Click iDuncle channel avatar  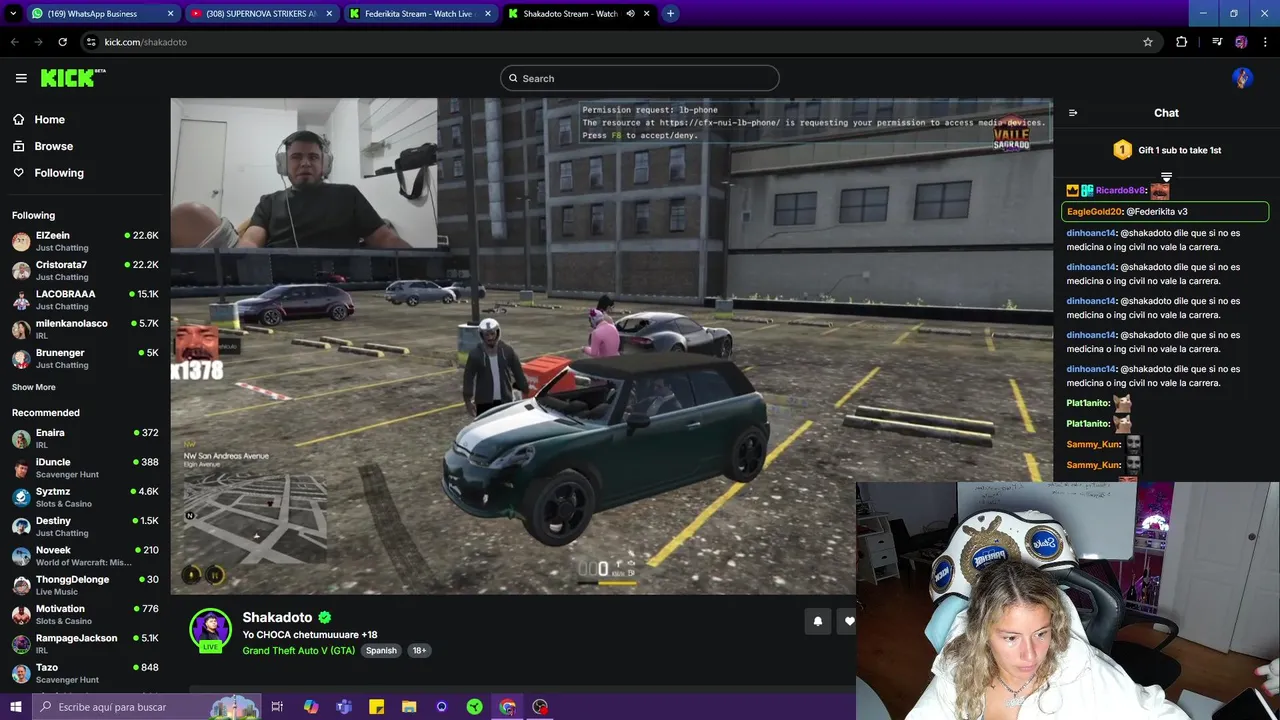pos(21,468)
